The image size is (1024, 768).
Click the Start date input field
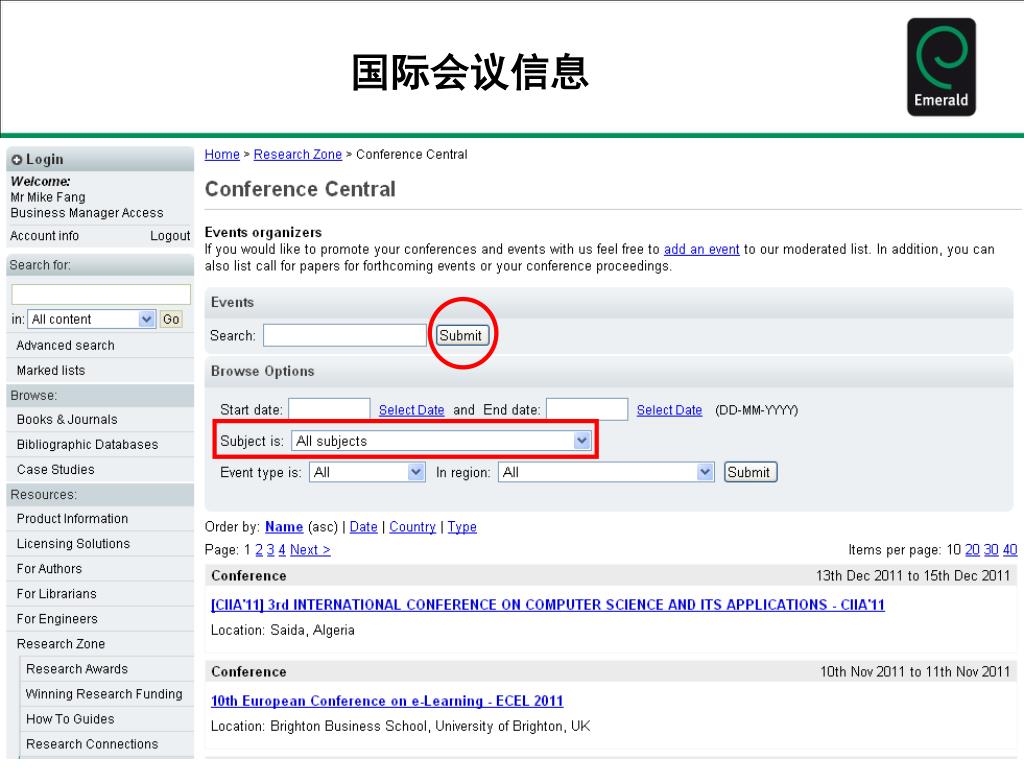click(329, 409)
